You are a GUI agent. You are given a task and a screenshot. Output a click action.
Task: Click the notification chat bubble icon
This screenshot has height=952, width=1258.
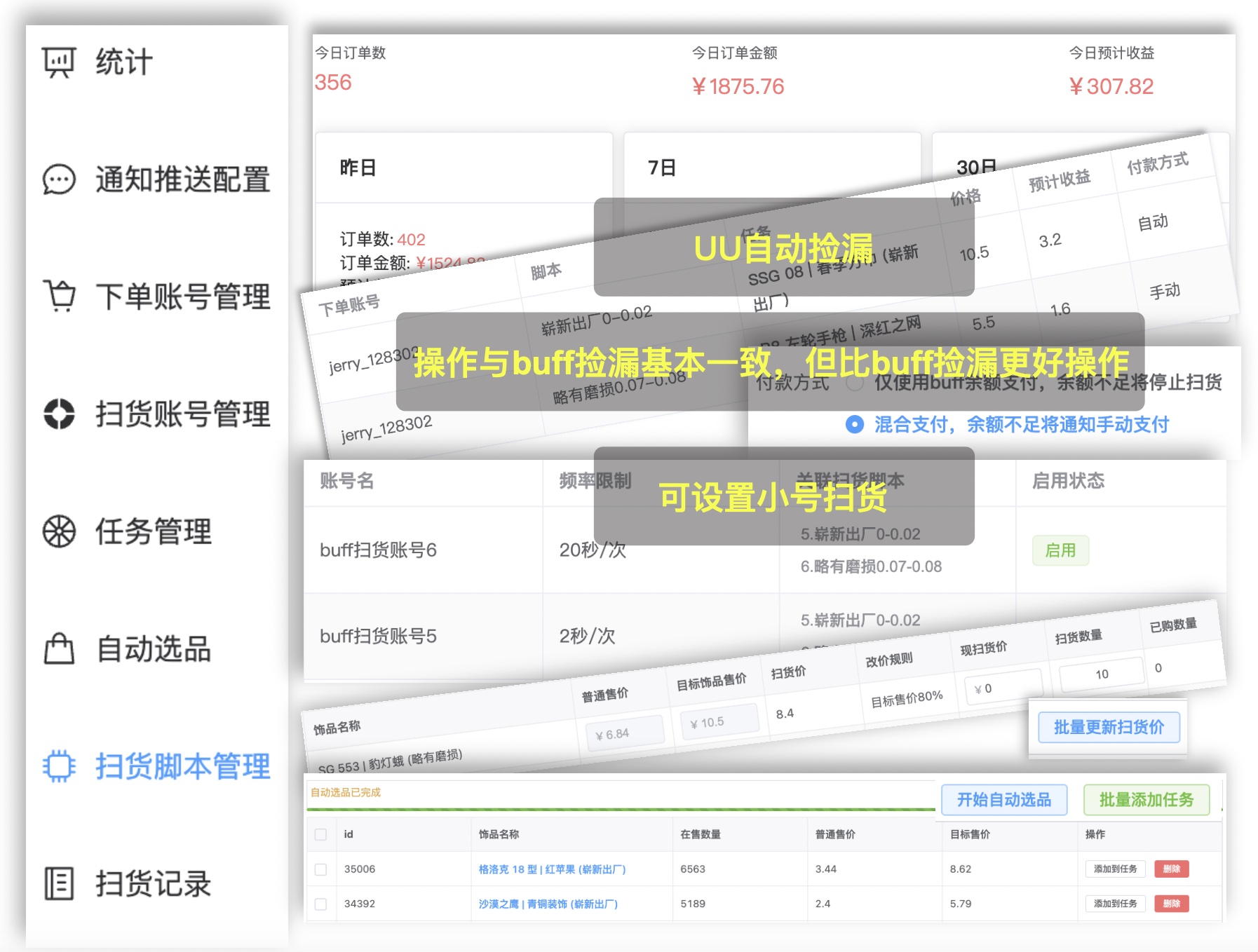click(58, 179)
